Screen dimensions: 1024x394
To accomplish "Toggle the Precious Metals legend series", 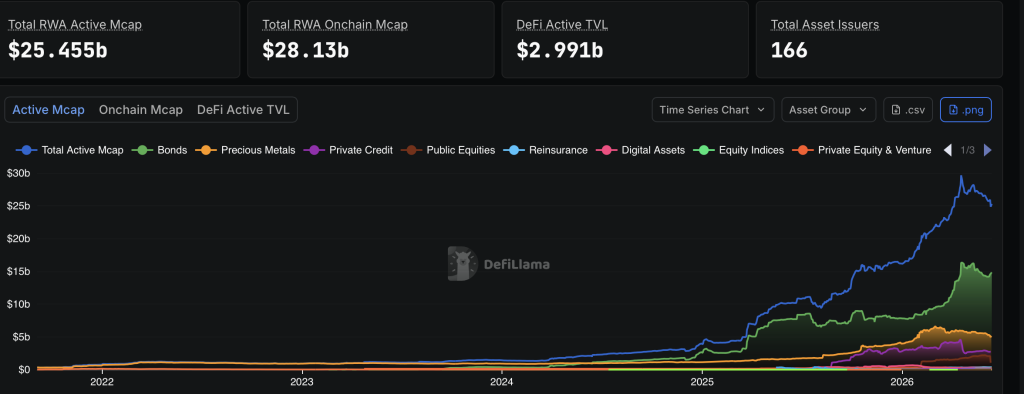I will (246, 150).
